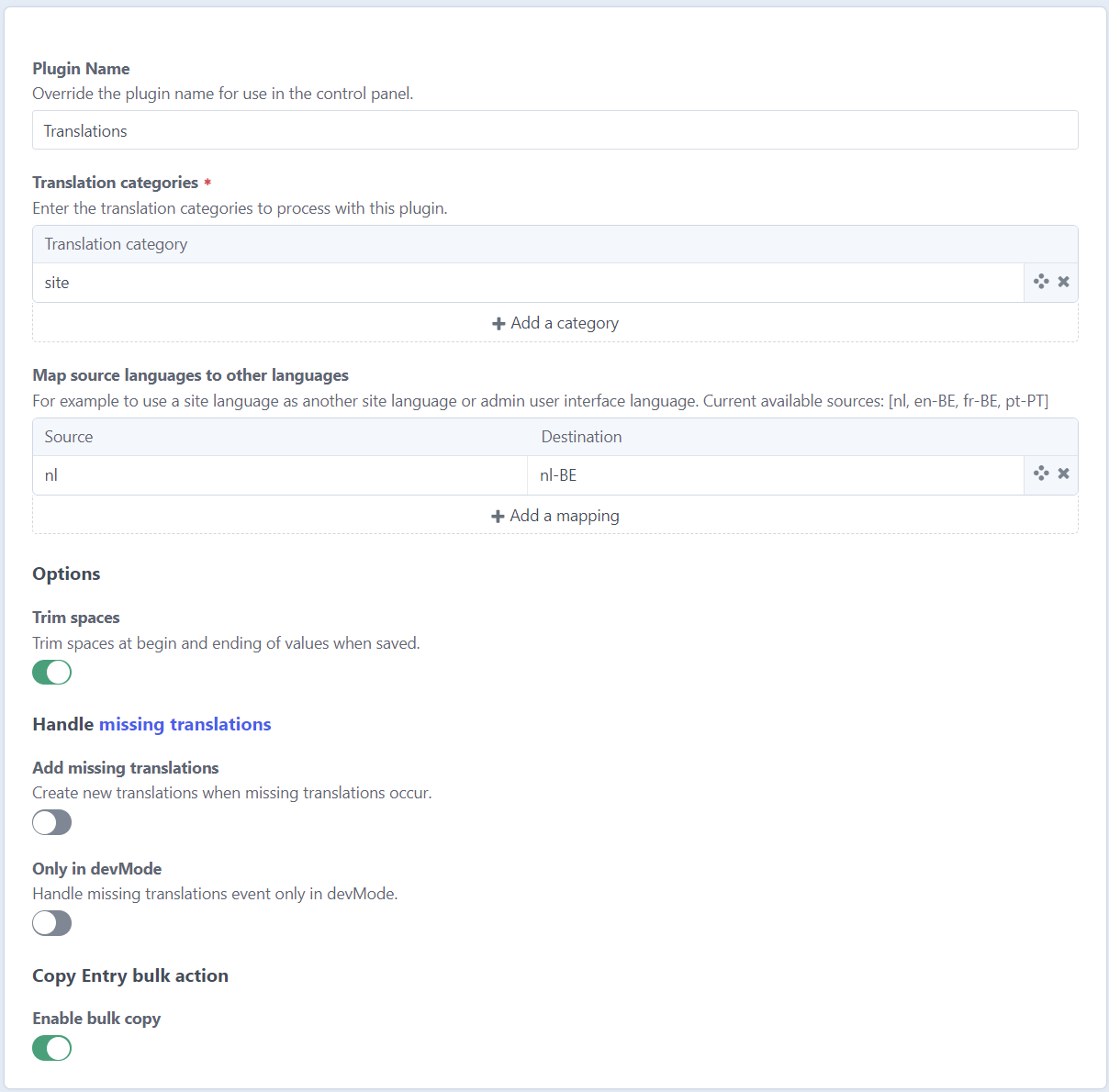This screenshot has width=1109, height=1092.
Task: Enable the Add missing translations switch
Action: click(x=52, y=822)
